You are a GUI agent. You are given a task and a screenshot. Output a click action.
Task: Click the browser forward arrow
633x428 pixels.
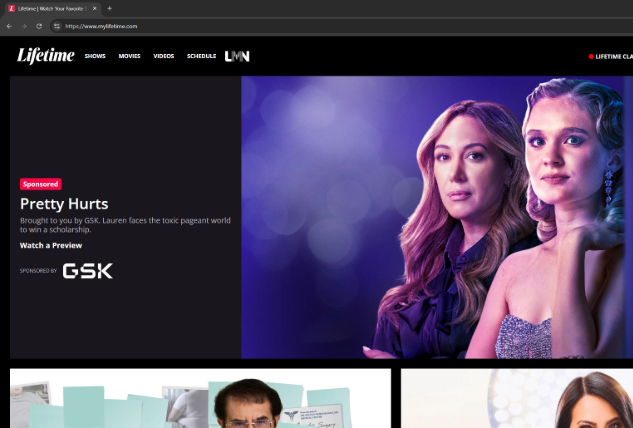[x=24, y=26]
